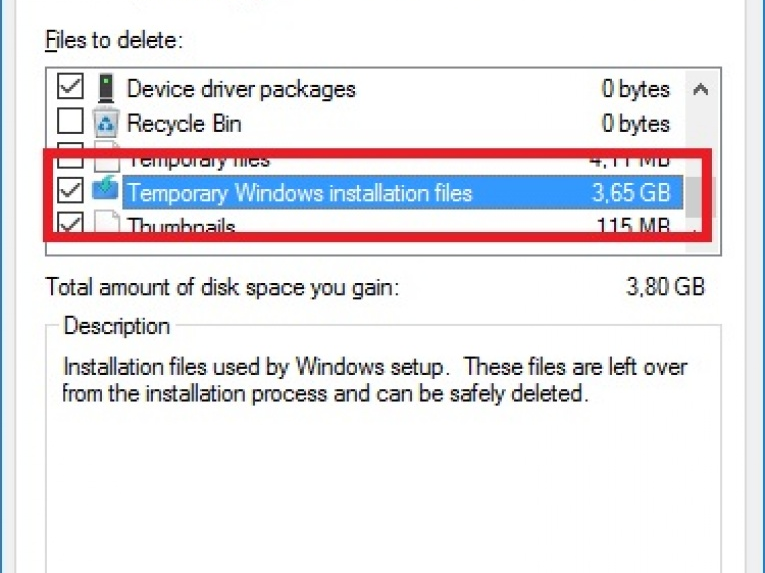This screenshot has height=573, width=765.
Task: Click the 3,65 GB size value
Action: click(630, 192)
